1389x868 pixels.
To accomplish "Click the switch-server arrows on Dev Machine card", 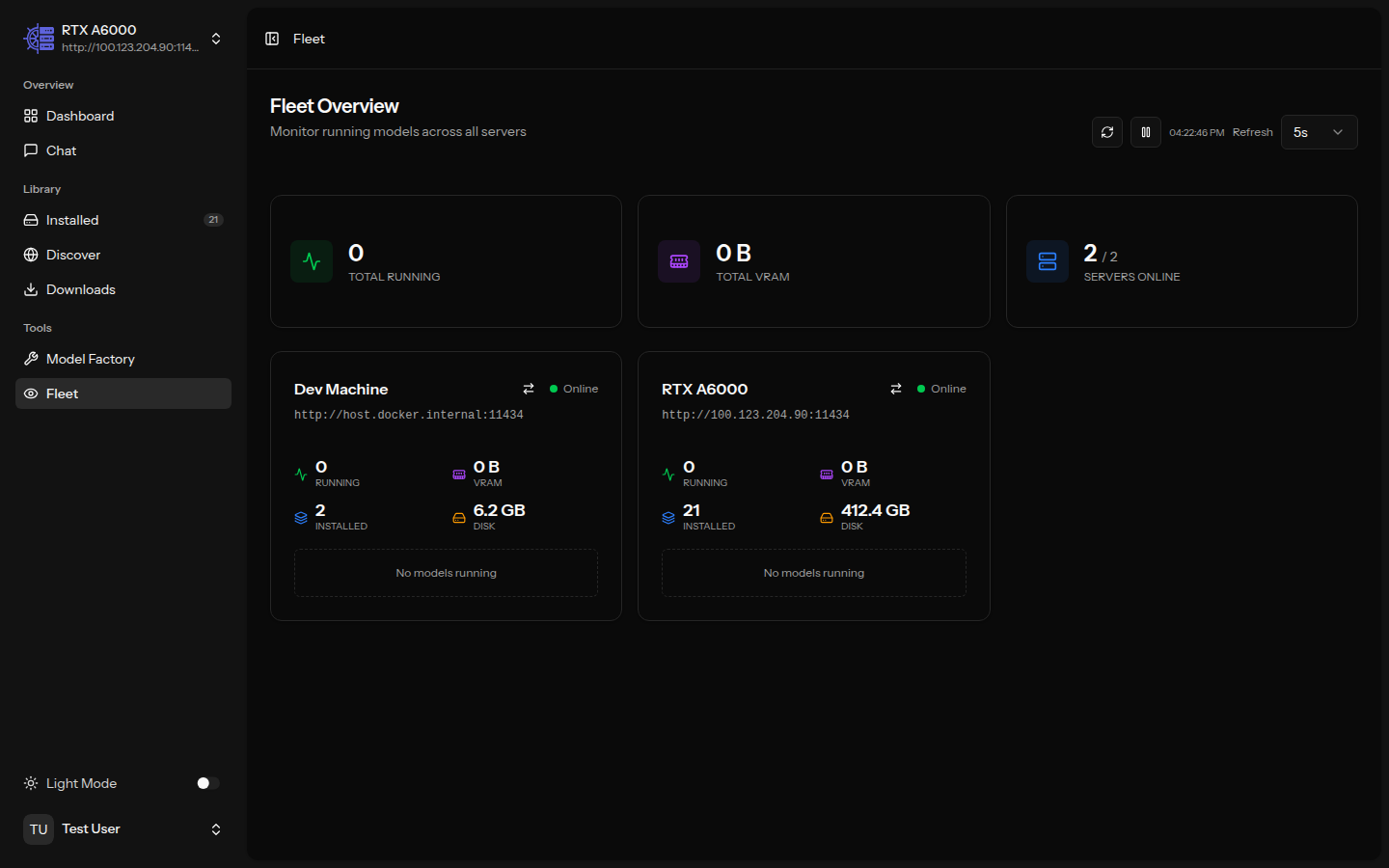I will (529, 389).
